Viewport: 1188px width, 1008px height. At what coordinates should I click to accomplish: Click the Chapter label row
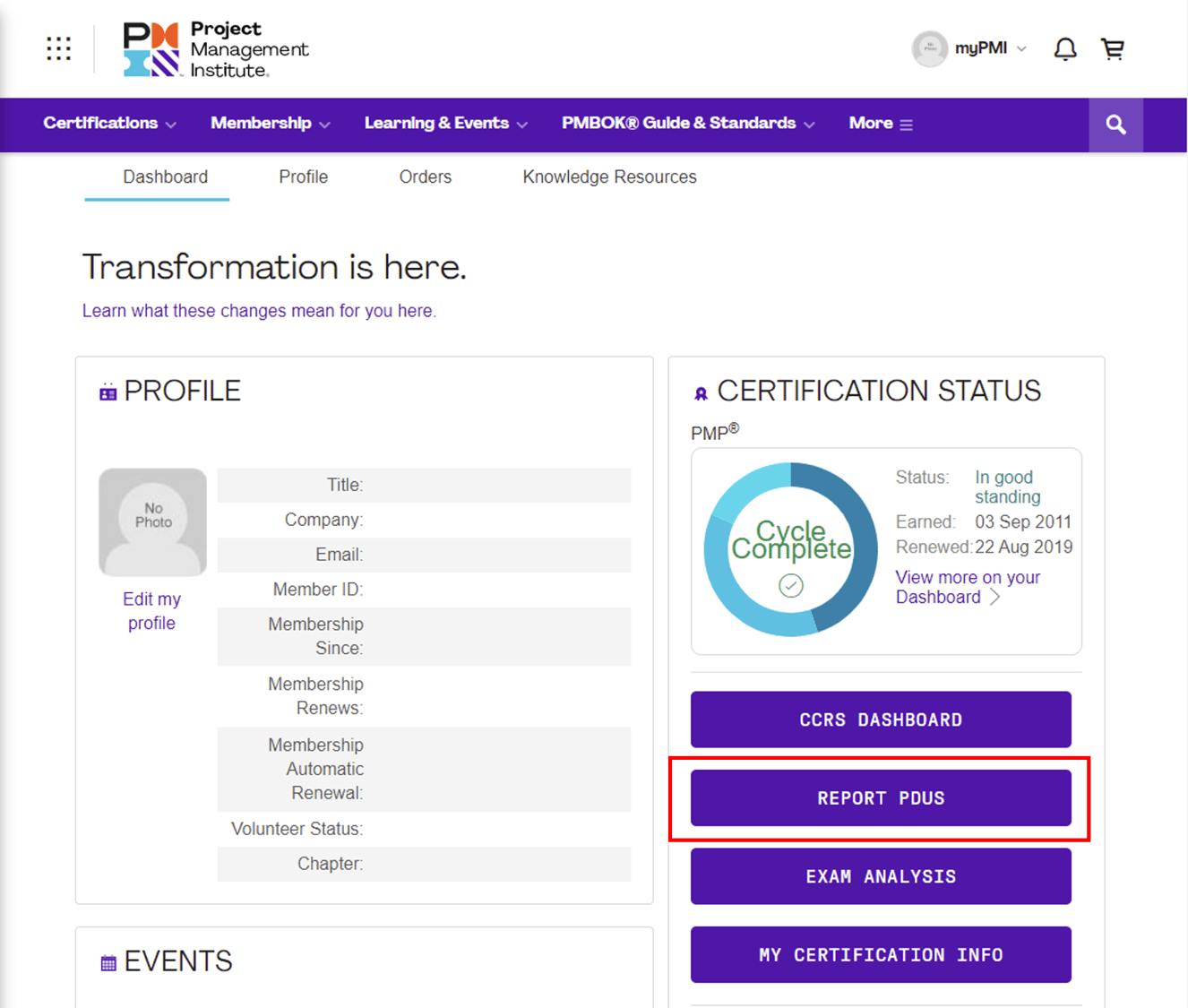tap(424, 864)
